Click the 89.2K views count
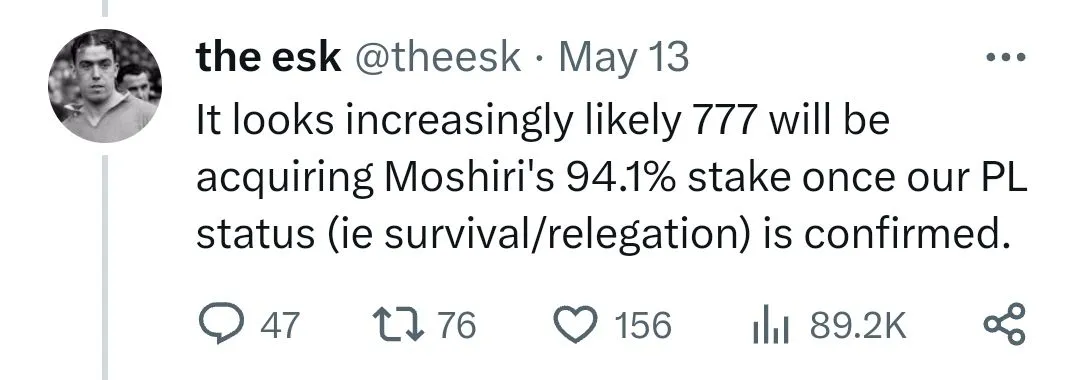 tap(858, 325)
